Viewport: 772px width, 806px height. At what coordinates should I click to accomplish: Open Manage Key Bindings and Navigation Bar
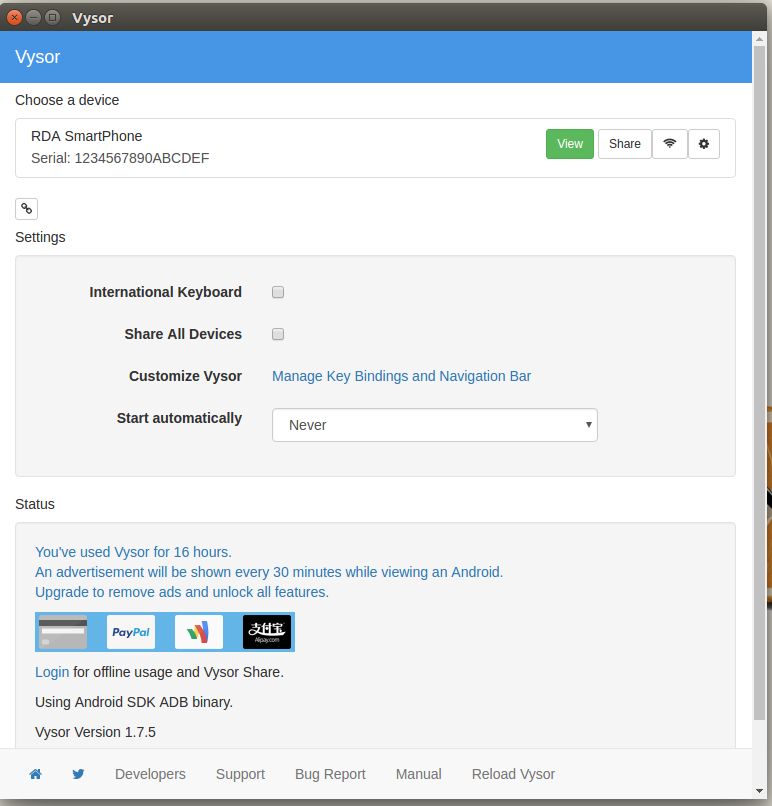coord(401,376)
